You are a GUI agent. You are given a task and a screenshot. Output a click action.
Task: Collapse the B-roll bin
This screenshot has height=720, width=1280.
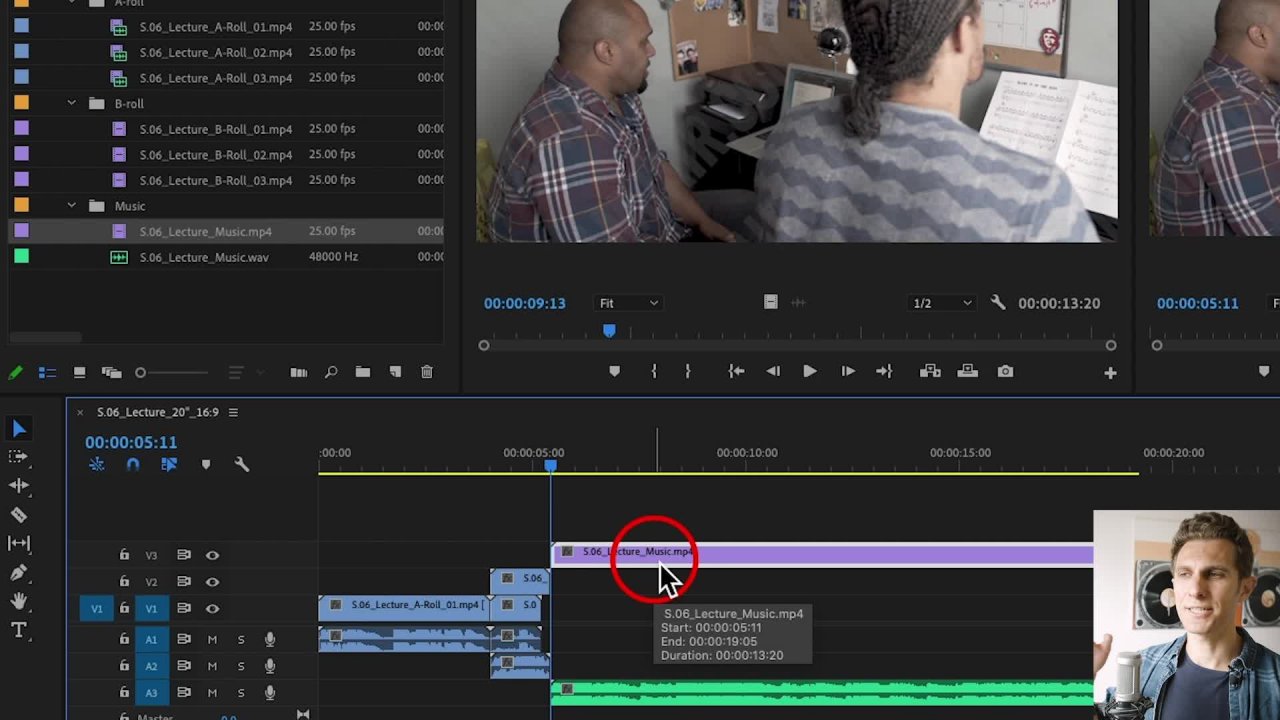point(72,103)
